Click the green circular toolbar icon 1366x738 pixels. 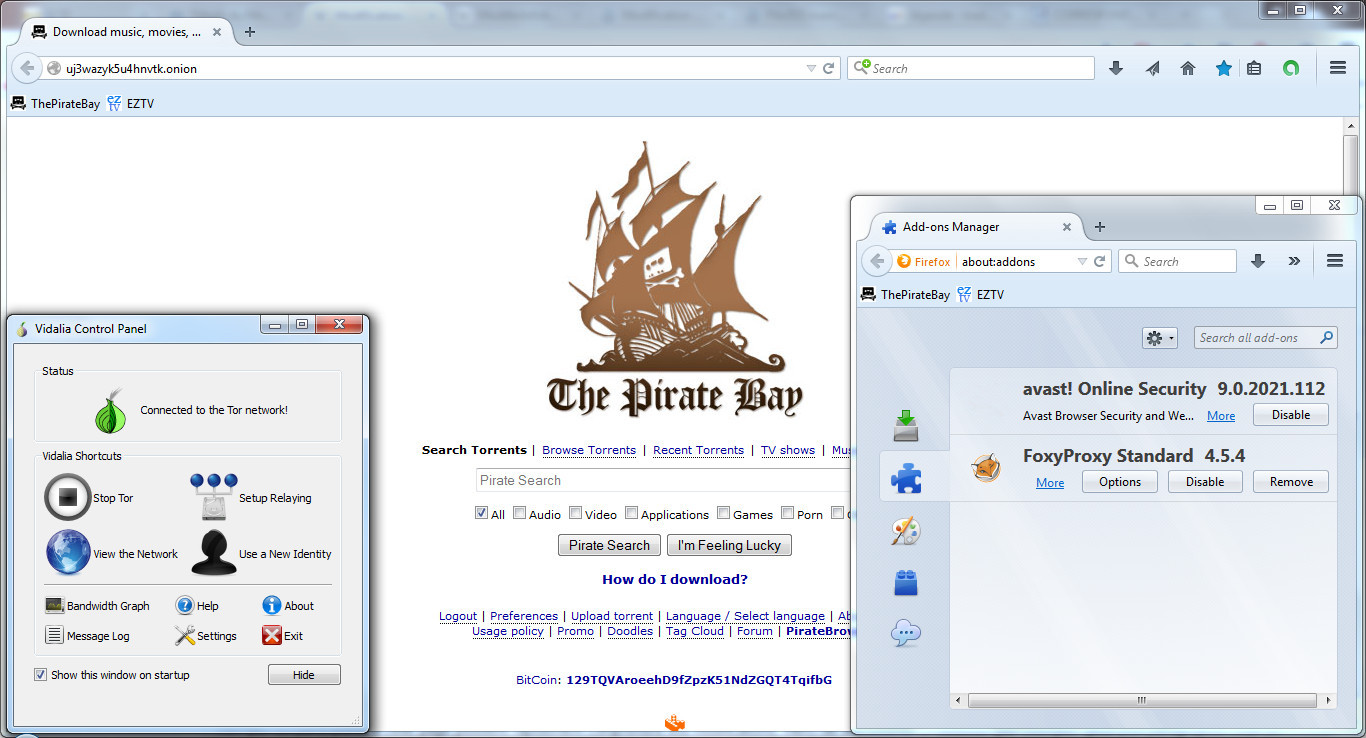click(x=1291, y=68)
